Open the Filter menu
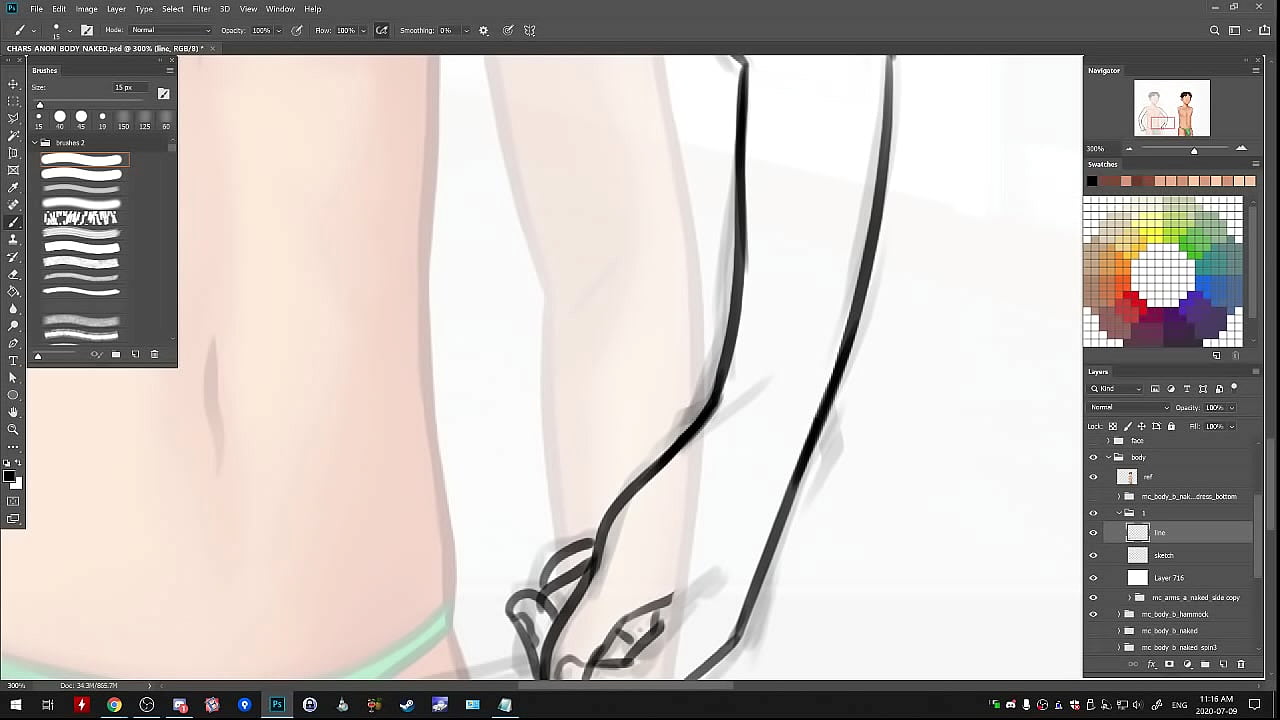1280x720 pixels. pos(201,9)
